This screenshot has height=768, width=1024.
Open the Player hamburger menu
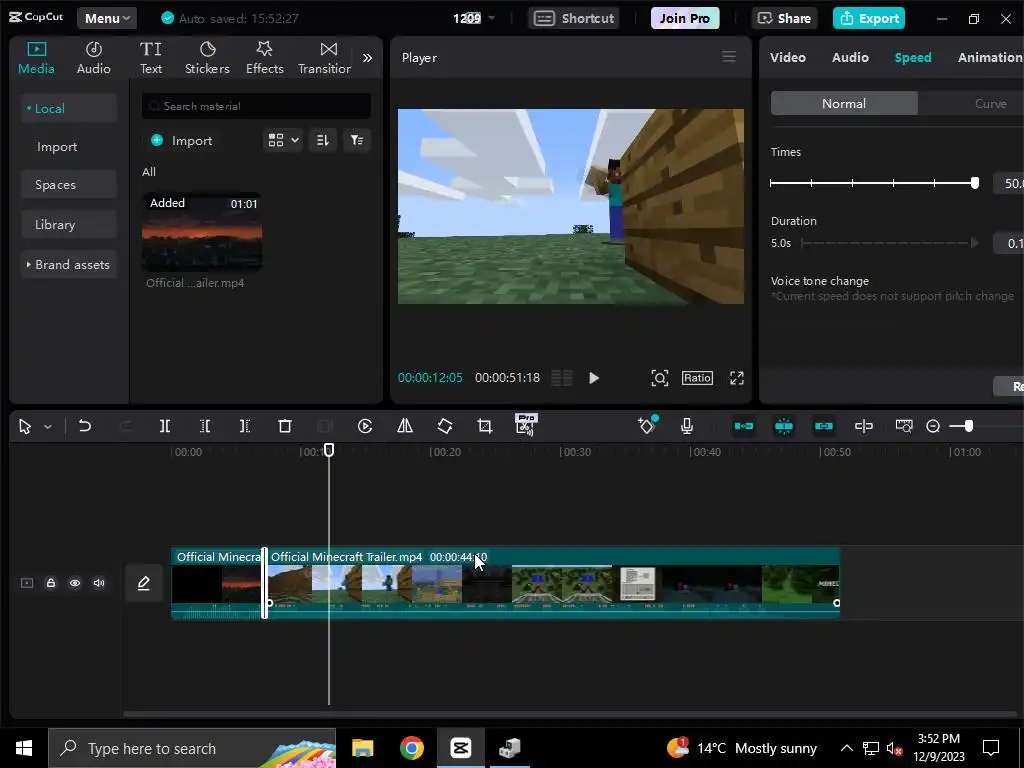[x=729, y=57]
